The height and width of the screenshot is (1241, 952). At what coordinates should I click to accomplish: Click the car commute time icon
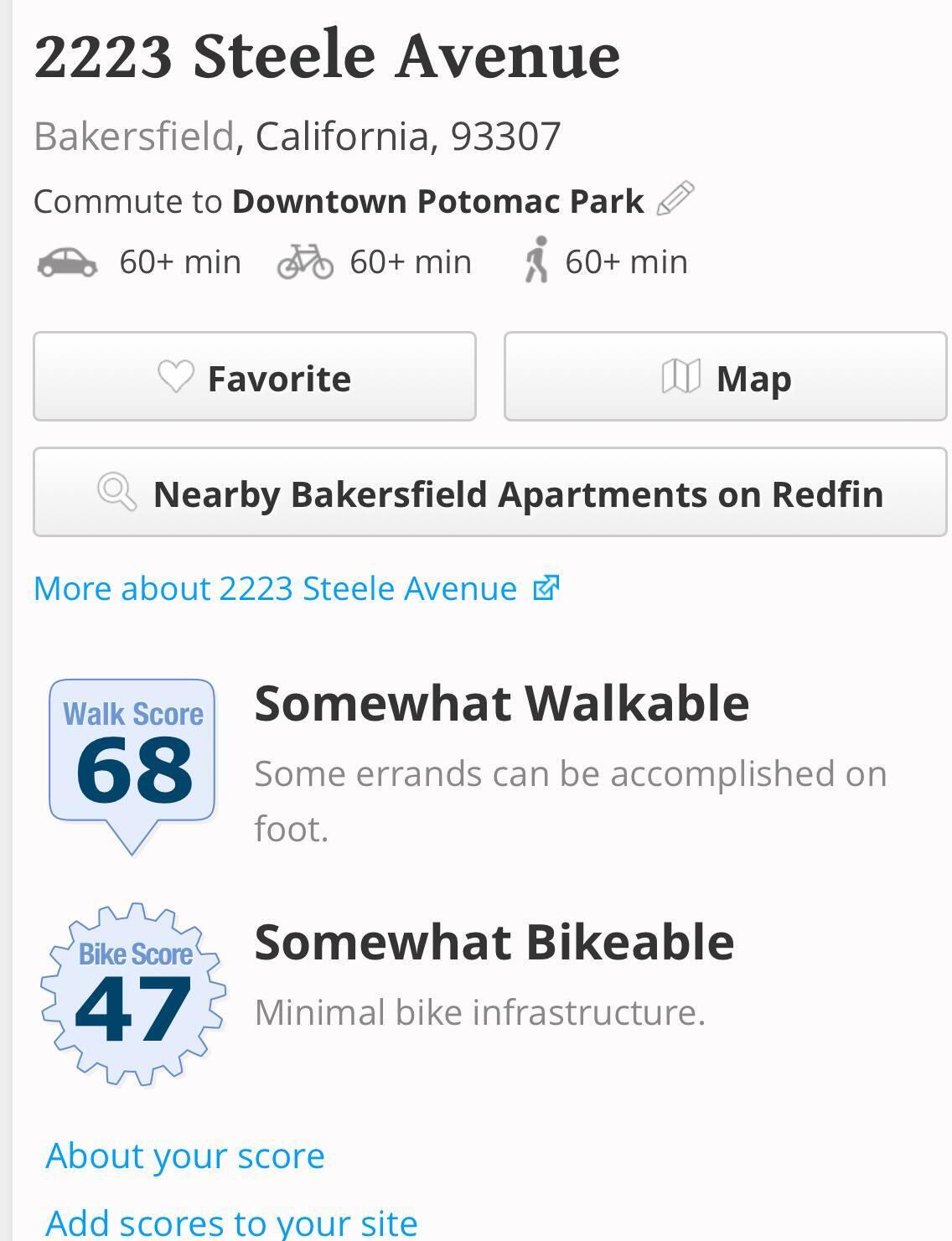[x=67, y=262]
